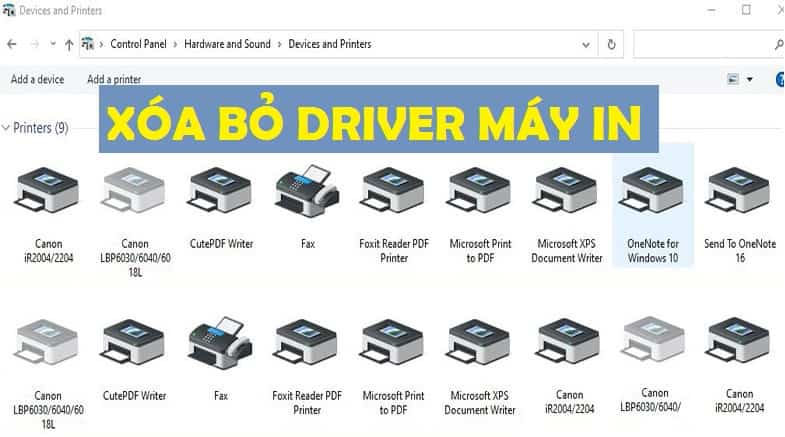
Task: Select Foxit Reader PDF Printer in lower row
Action: [x=307, y=367]
